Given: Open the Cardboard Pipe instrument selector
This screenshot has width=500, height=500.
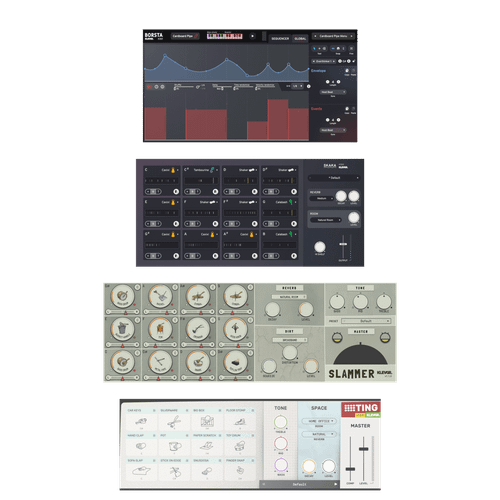Looking at the screenshot, I should (x=185, y=36).
